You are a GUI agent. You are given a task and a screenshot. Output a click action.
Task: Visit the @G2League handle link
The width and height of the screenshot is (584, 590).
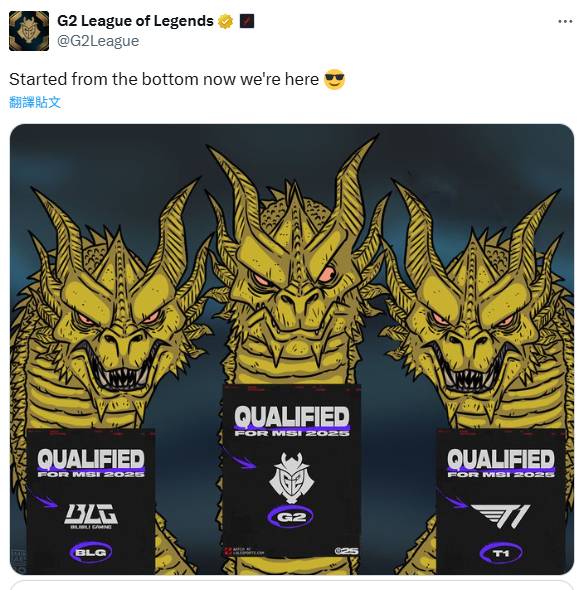[98, 41]
